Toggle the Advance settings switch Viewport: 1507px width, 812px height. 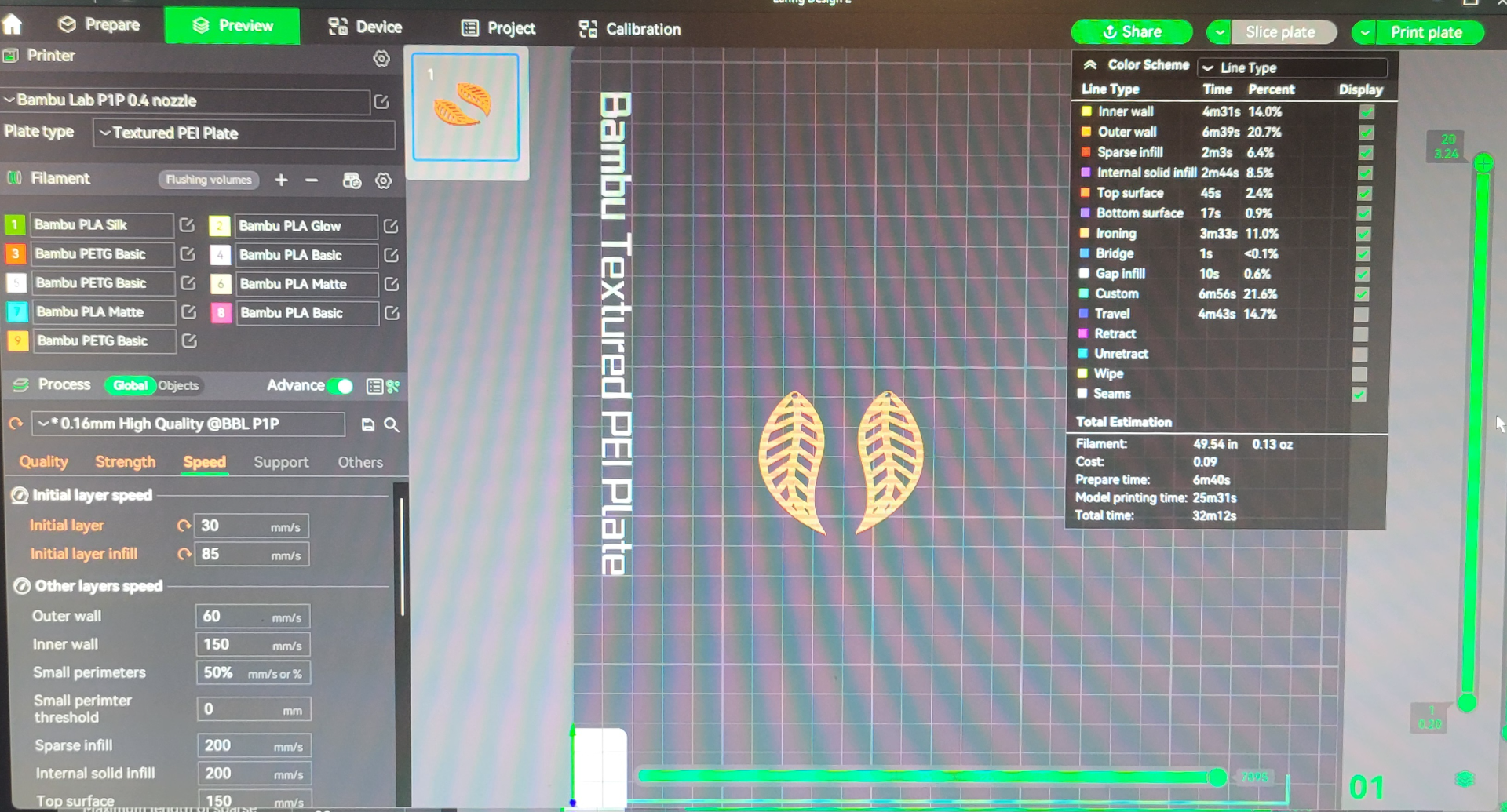[x=341, y=386]
